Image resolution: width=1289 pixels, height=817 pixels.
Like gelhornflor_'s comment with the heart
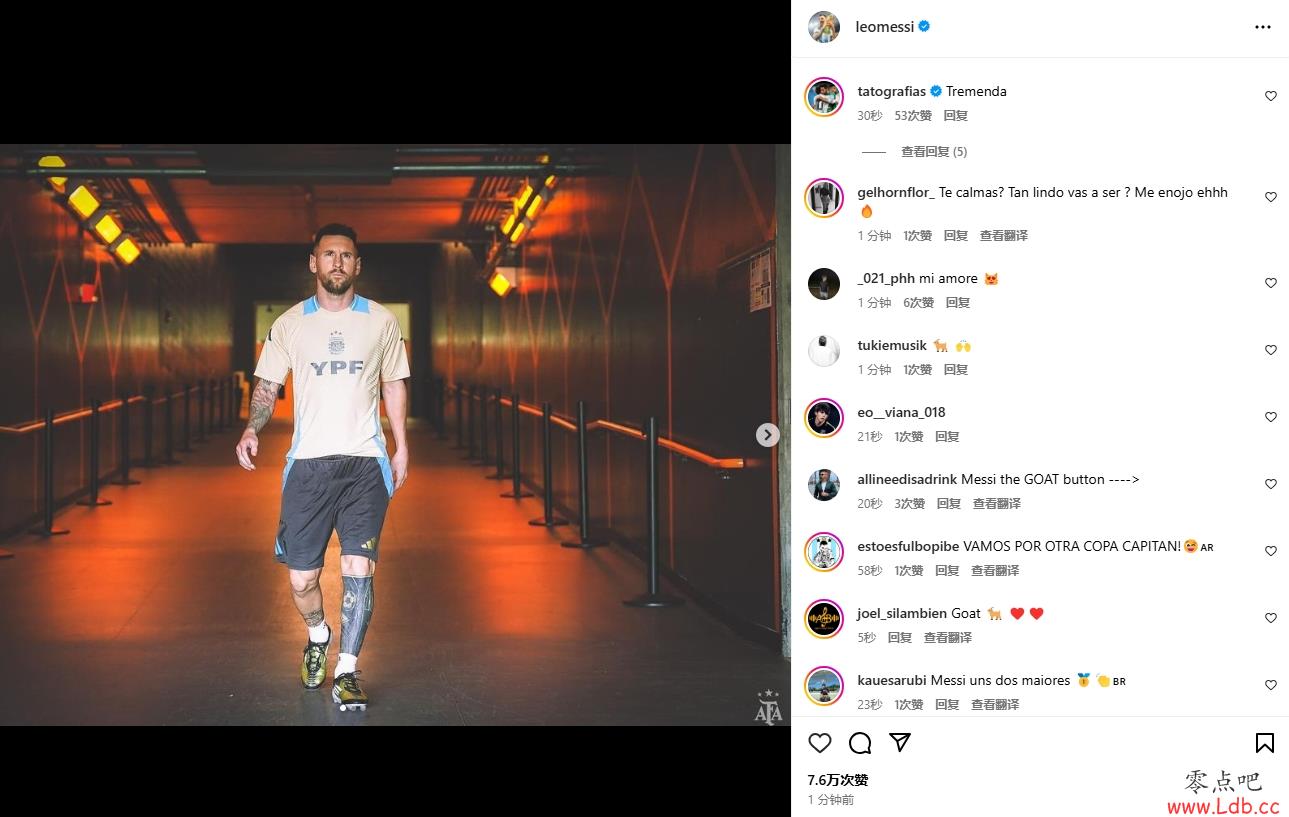pos(1271,198)
